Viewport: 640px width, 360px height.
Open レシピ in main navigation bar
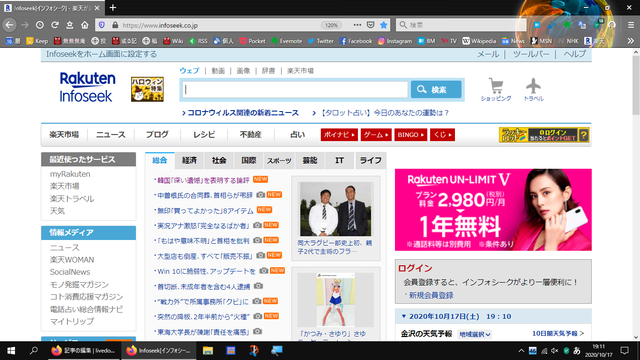click(204, 134)
